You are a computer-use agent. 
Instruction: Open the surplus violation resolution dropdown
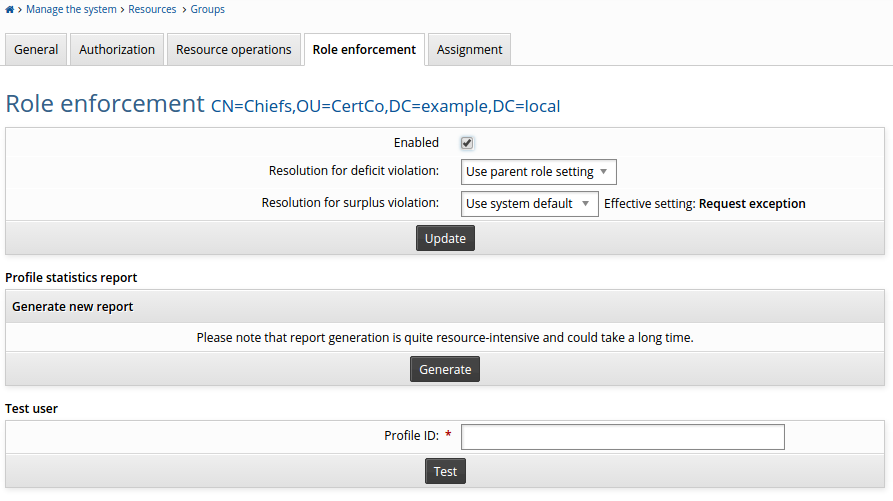[530, 204]
